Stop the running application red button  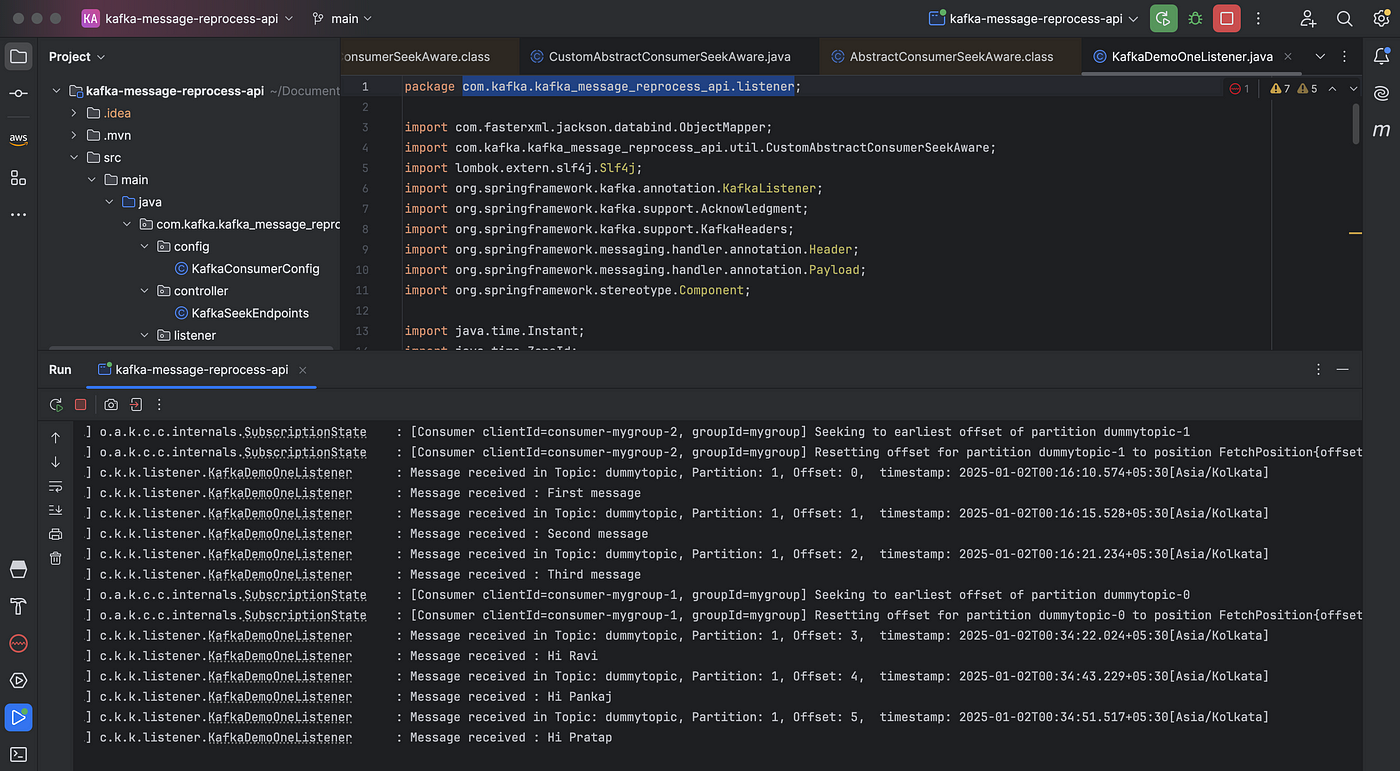click(1227, 18)
